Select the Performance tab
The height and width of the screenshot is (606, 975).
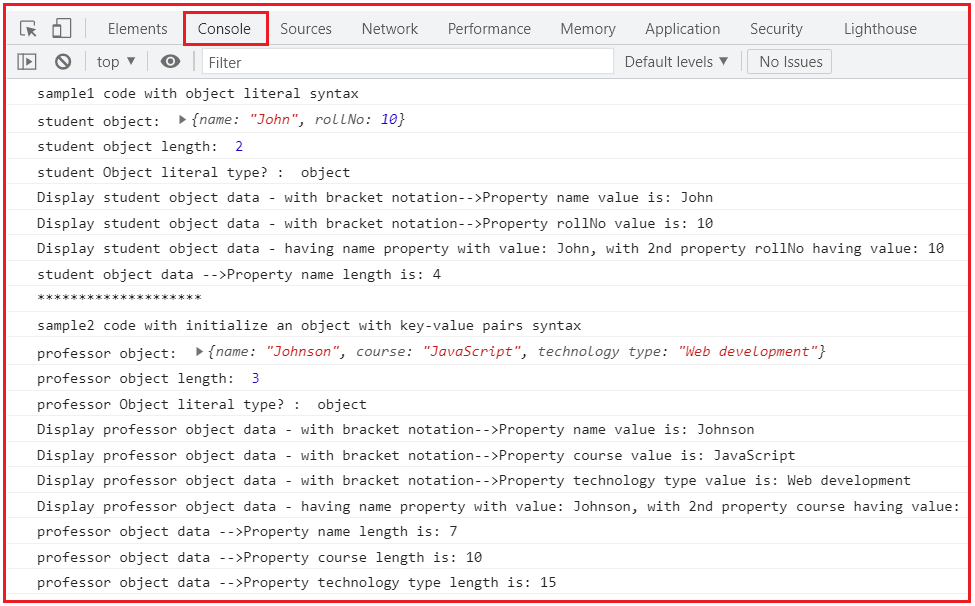click(x=488, y=28)
